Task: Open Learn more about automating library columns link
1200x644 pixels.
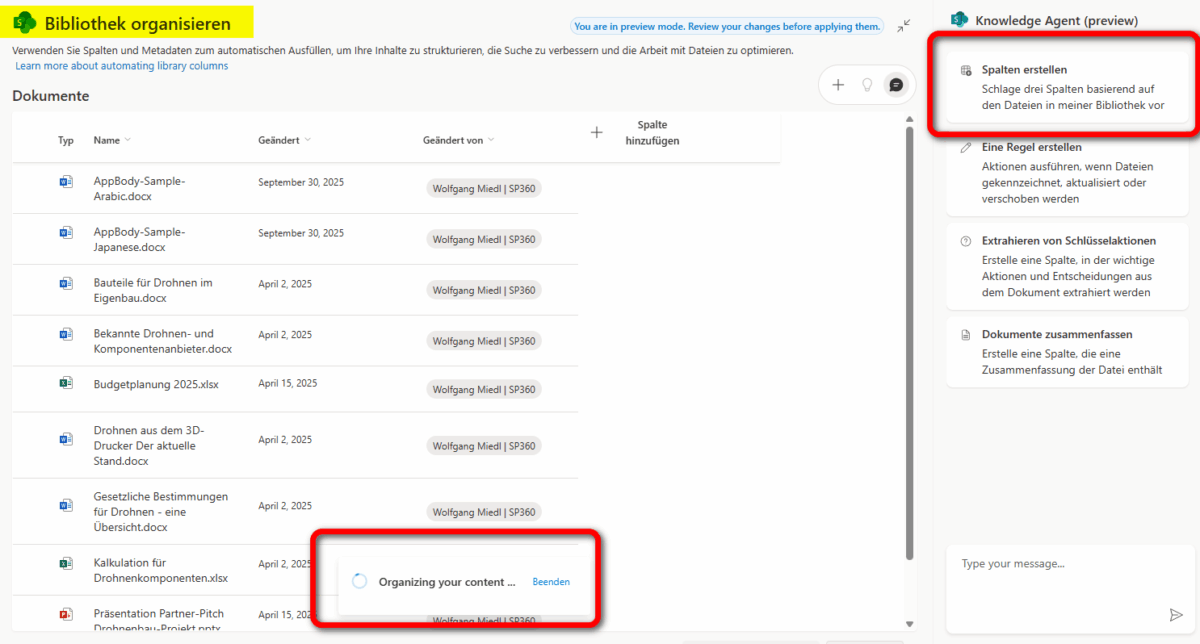Action: point(122,66)
